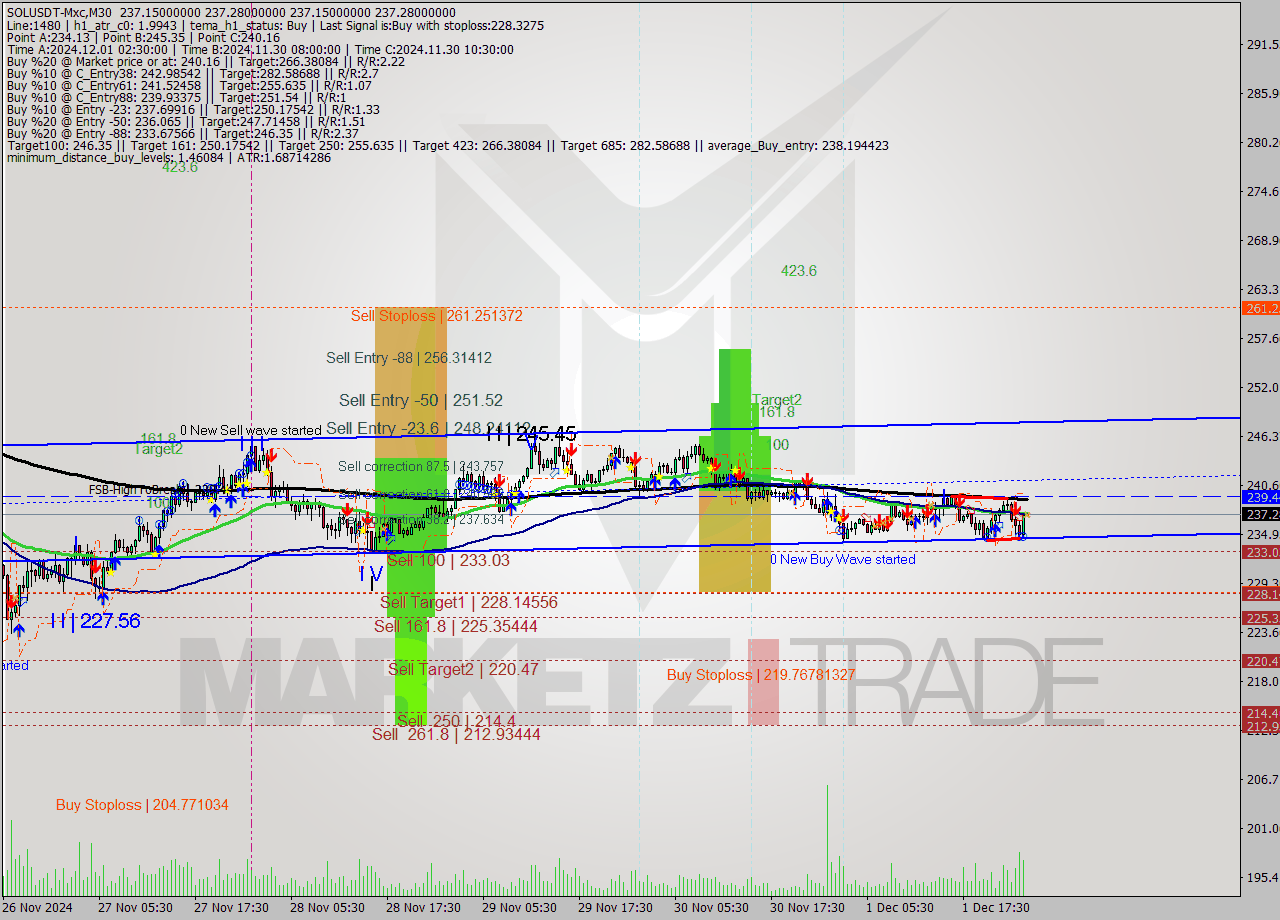Click '0 New Buy Wave started' text
The width and height of the screenshot is (1280, 920).
[843, 559]
